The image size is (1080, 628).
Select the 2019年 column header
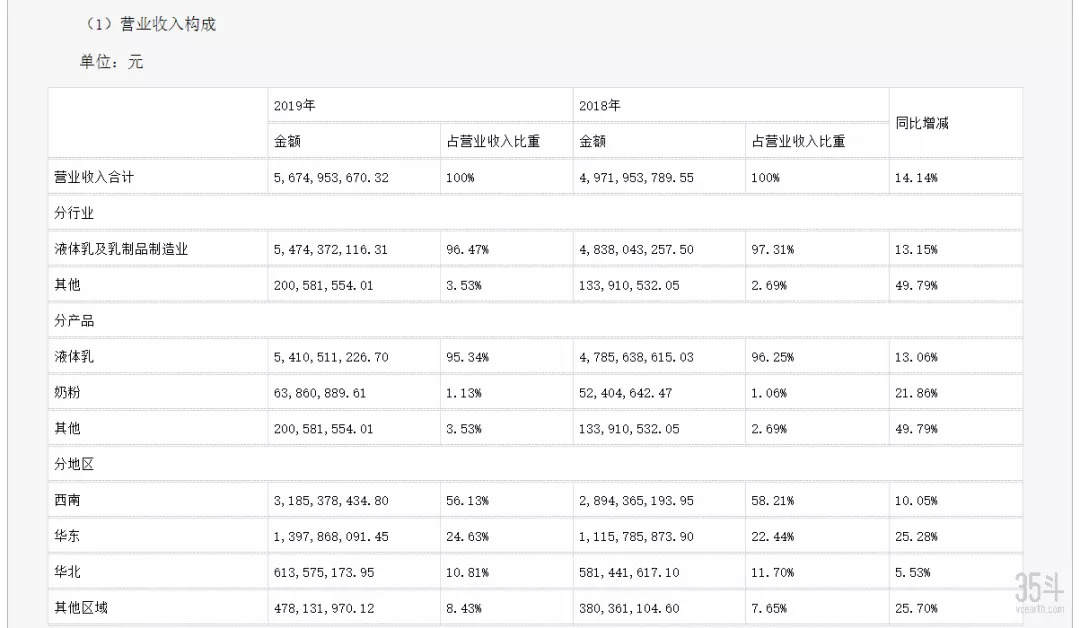coord(295,105)
